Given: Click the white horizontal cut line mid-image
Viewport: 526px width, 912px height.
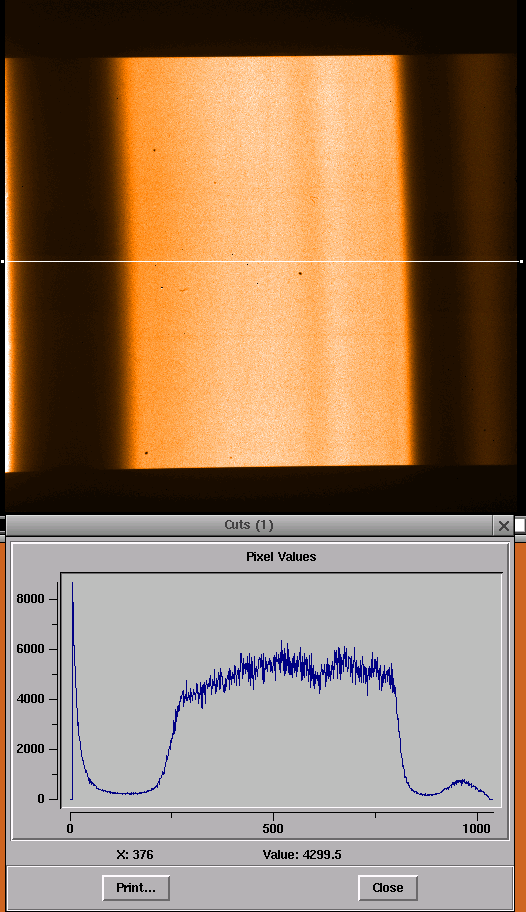Looking at the screenshot, I should tap(262, 262).
